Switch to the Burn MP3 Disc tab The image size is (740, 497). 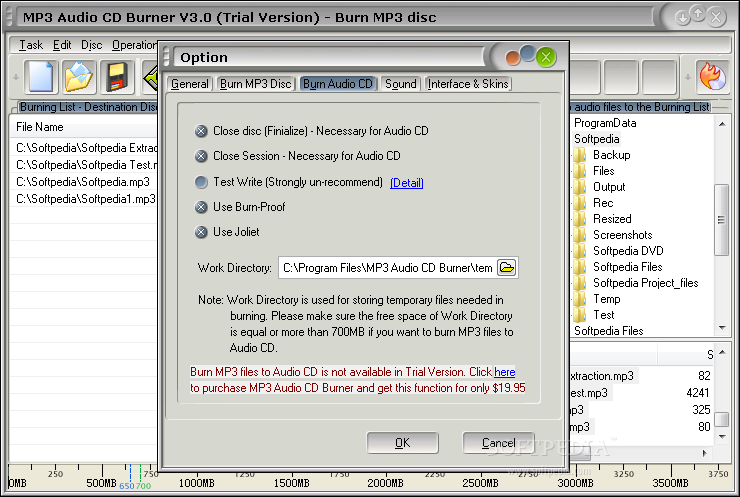(x=255, y=84)
